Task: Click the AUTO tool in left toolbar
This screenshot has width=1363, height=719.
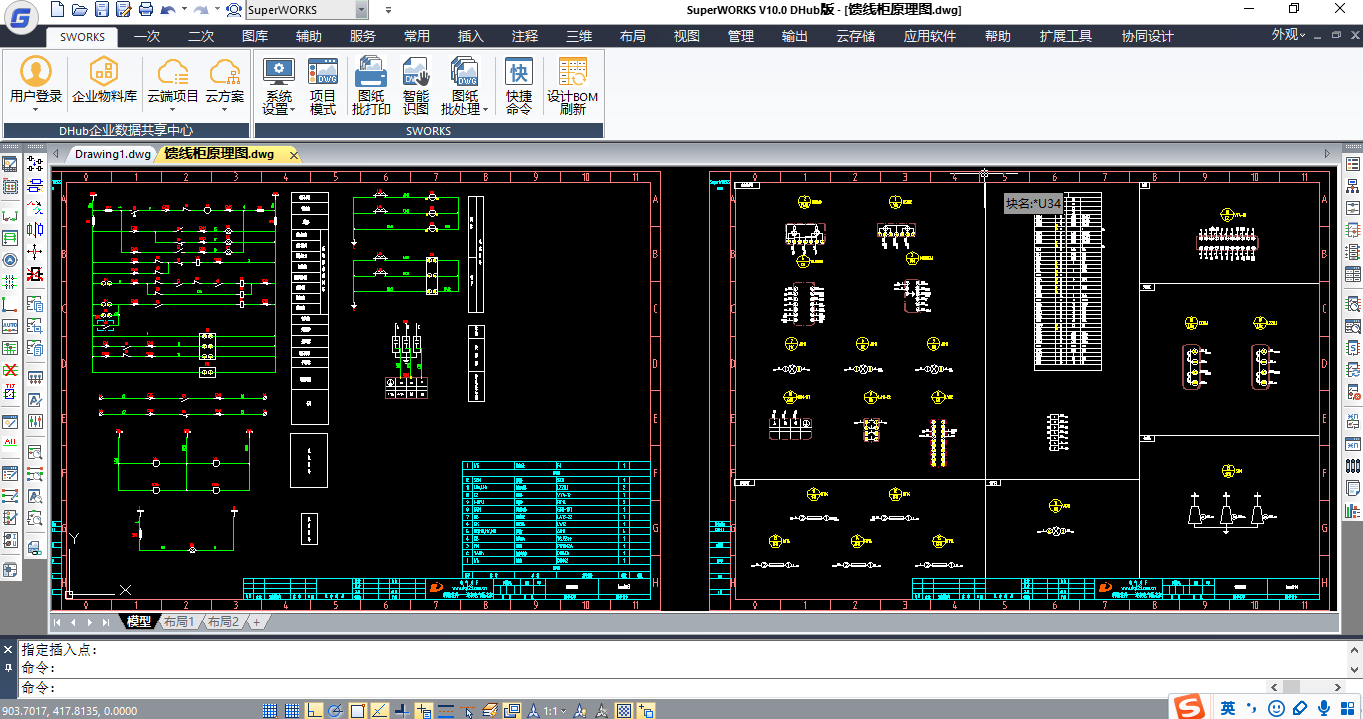Action: [x=10, y=326]
